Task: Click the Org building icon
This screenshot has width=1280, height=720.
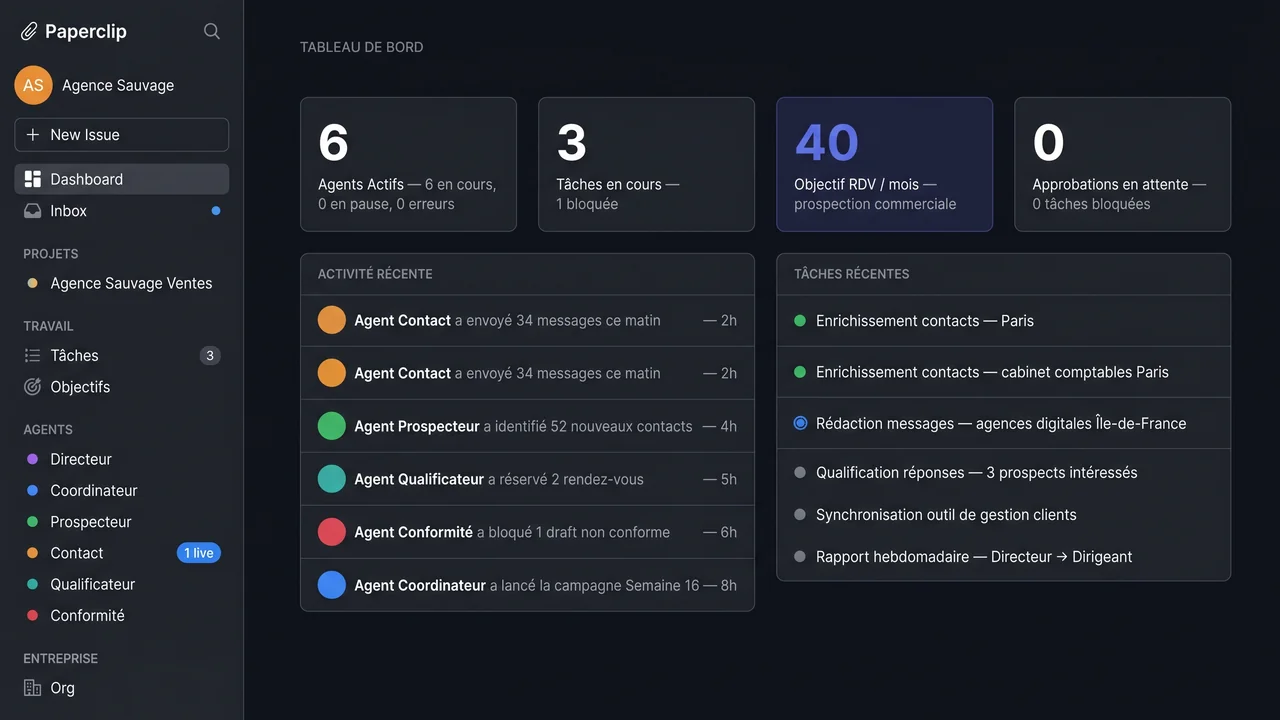Action: click(x=33, y=688)
